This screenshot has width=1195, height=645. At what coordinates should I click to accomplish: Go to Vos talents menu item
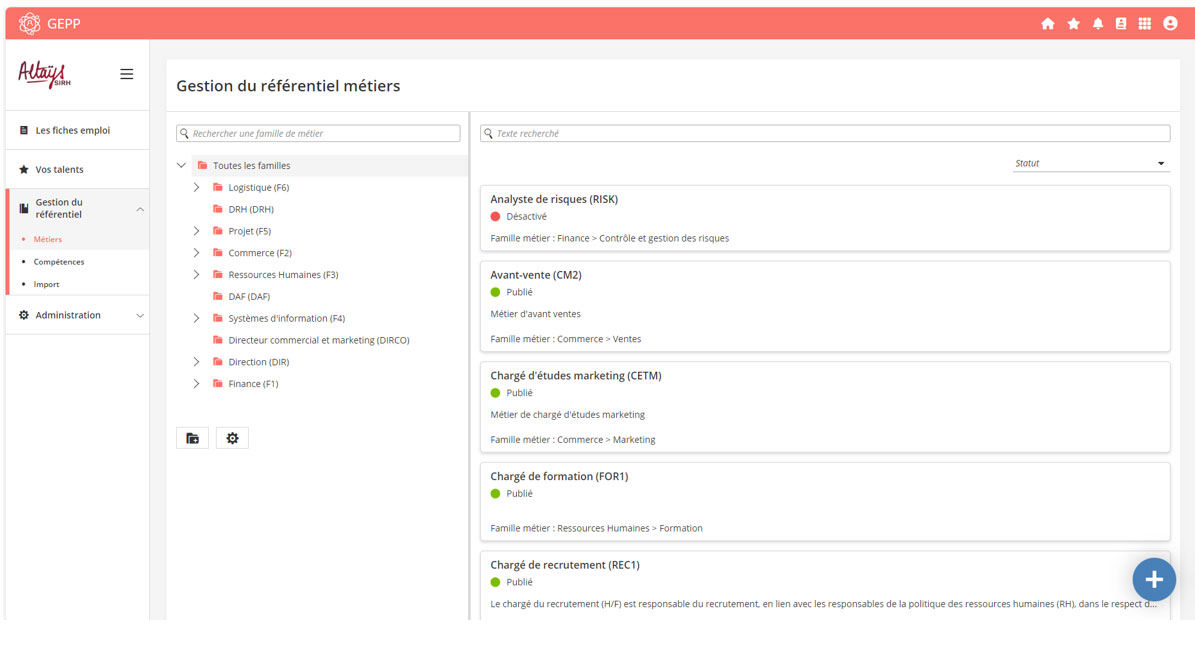[x=59, y=170]
